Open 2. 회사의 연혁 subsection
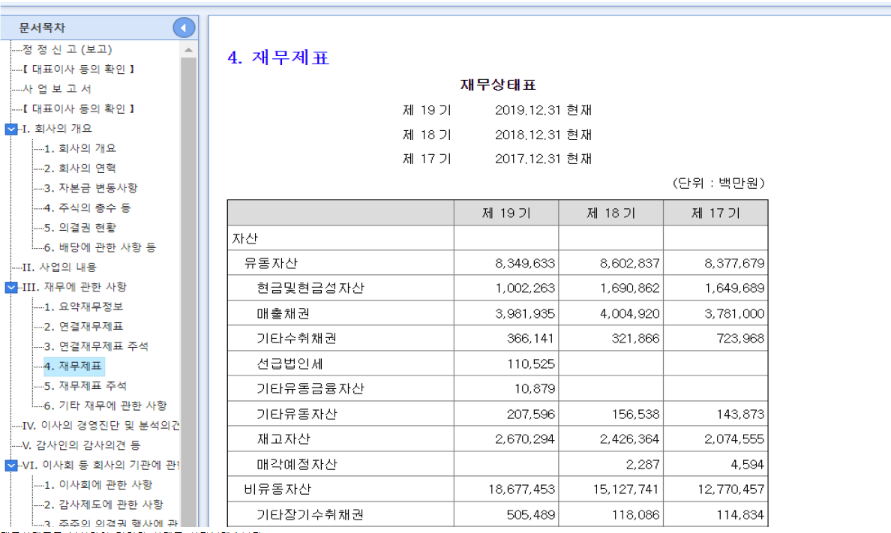 click(x=80, y=168)
